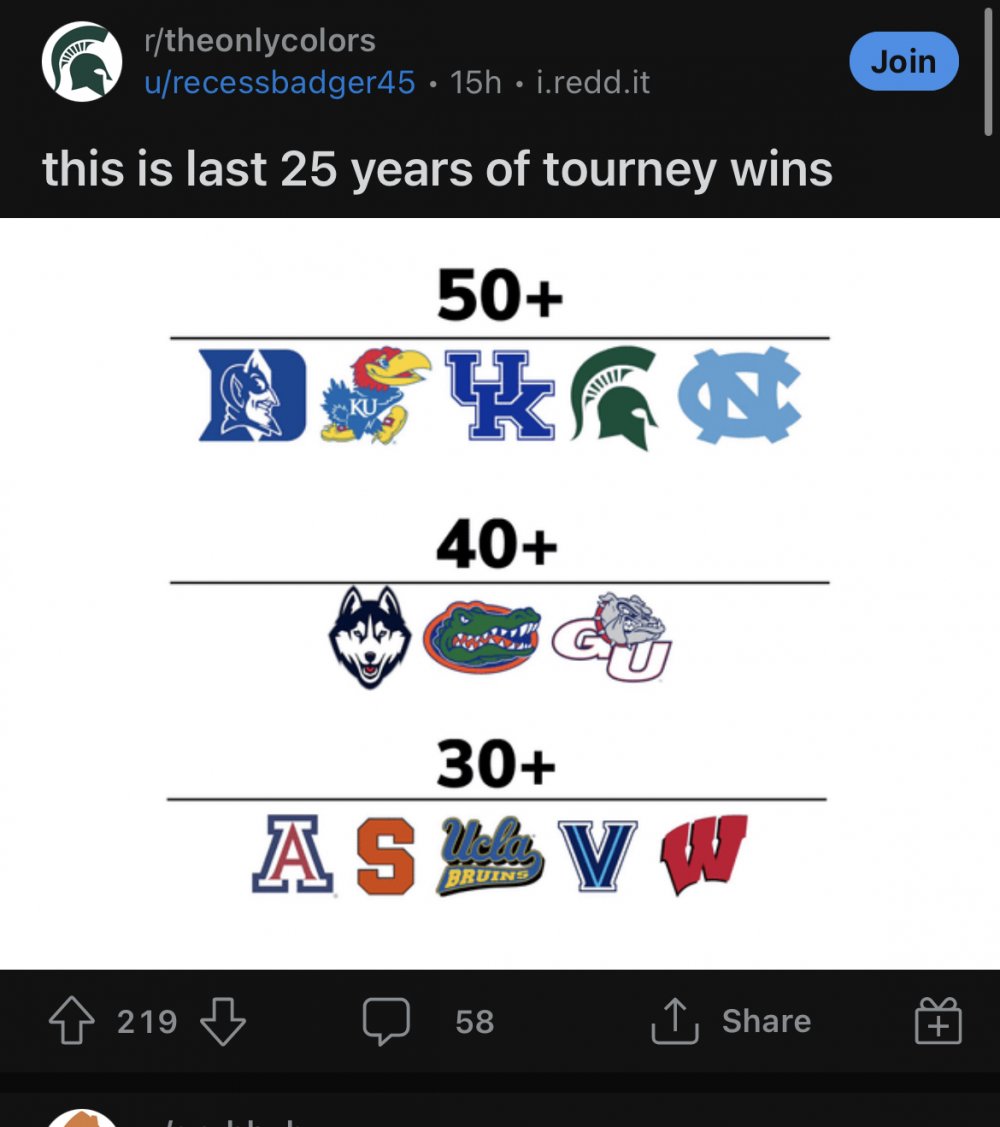Open the post title text

pos(437,168)
